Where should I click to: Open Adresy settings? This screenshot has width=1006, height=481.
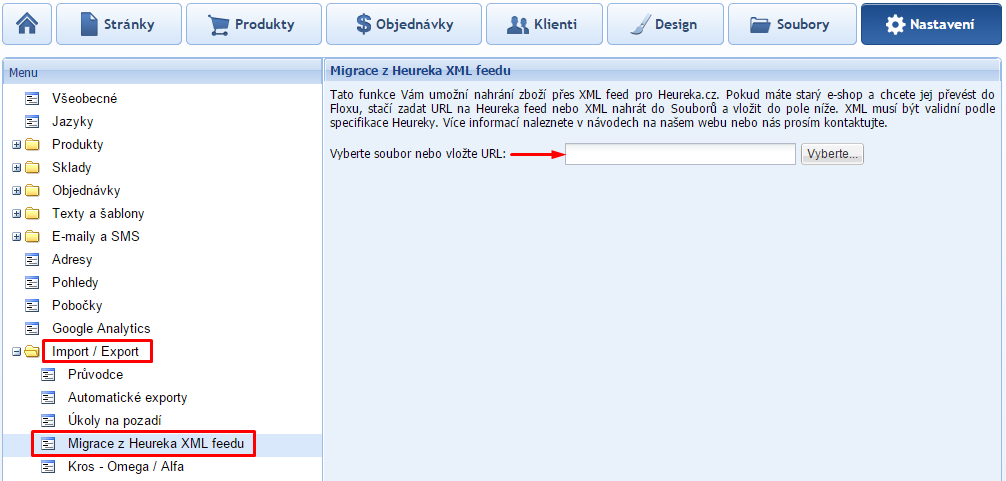(72, 260)
